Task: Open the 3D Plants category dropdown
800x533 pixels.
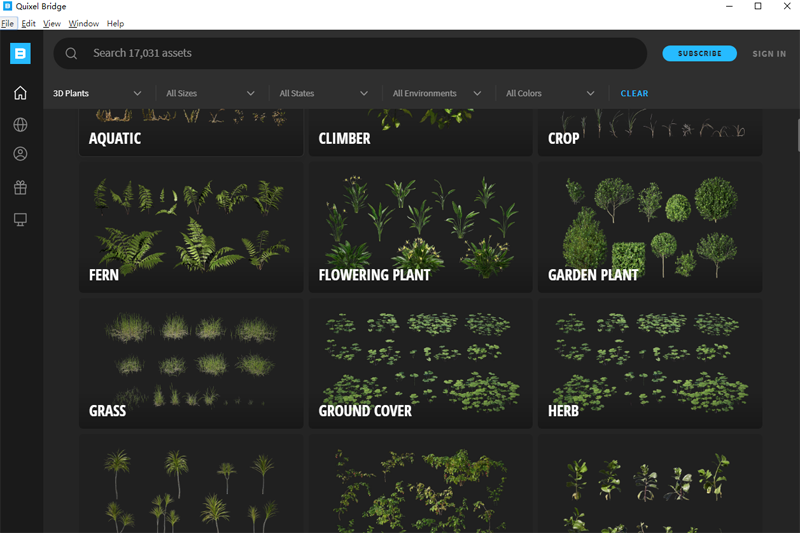Action: click(97, 93)
